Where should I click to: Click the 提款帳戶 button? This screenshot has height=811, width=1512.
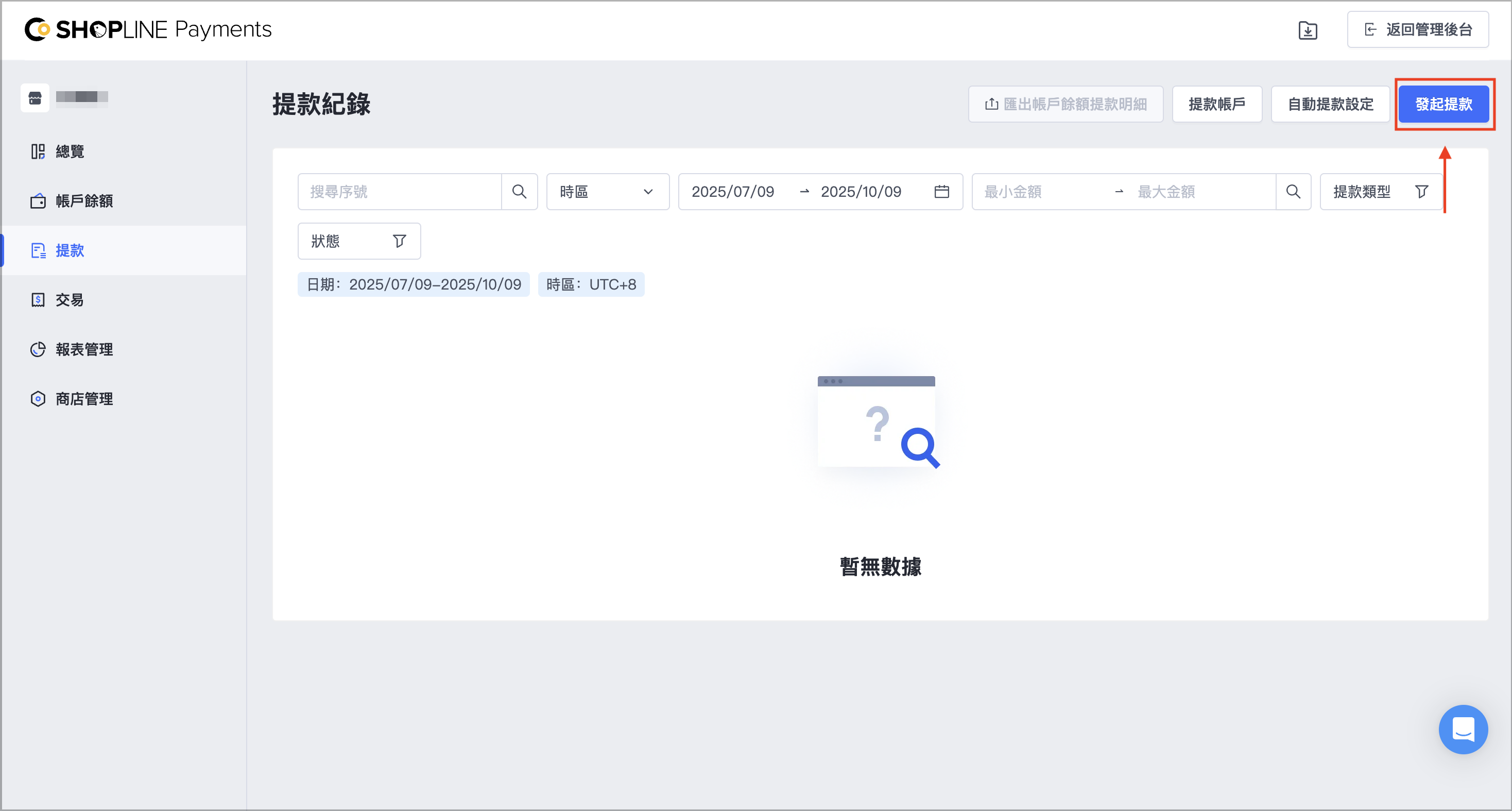coord(1217,104)
